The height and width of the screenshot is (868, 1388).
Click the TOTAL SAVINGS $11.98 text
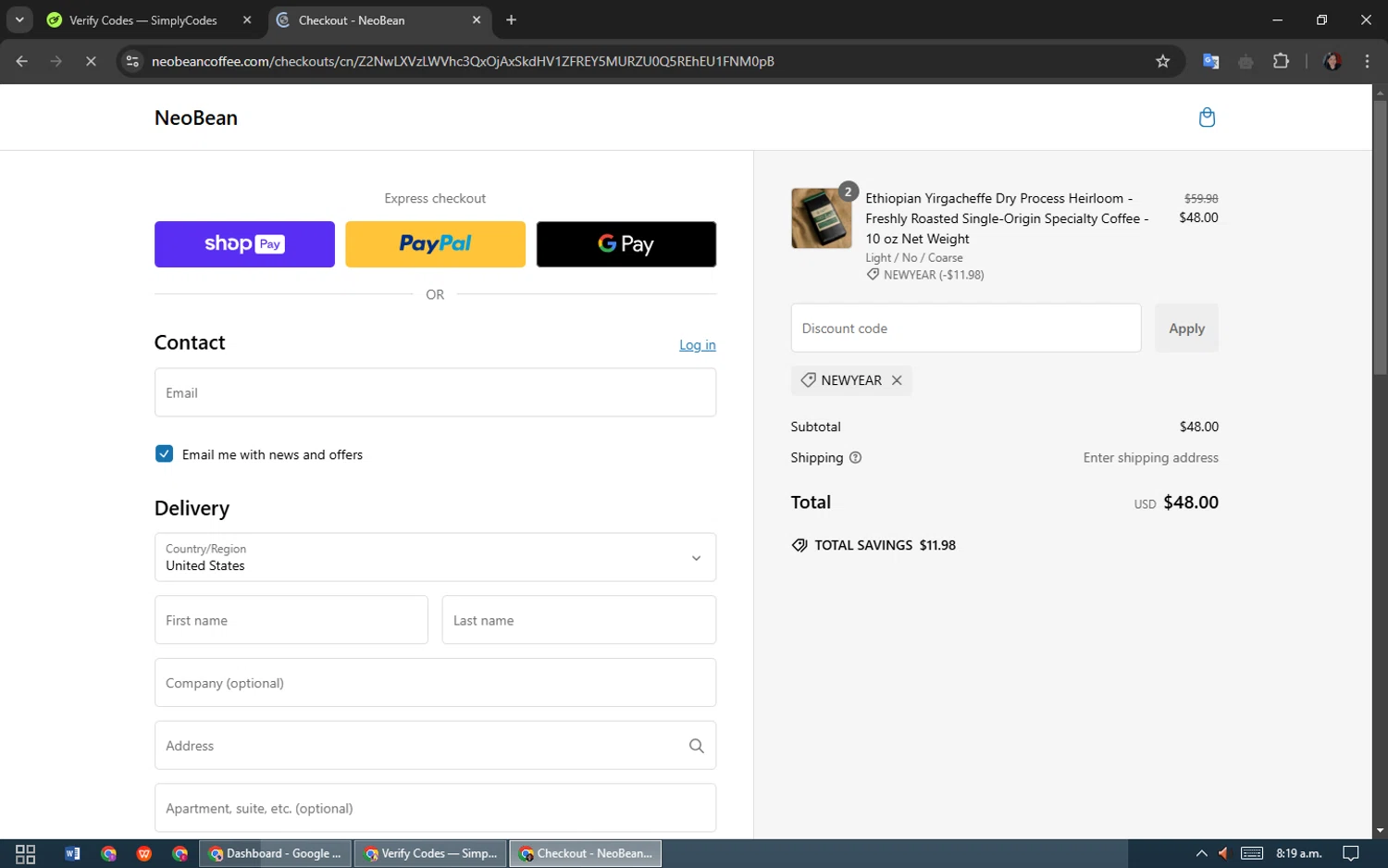(x=885, y=545)
